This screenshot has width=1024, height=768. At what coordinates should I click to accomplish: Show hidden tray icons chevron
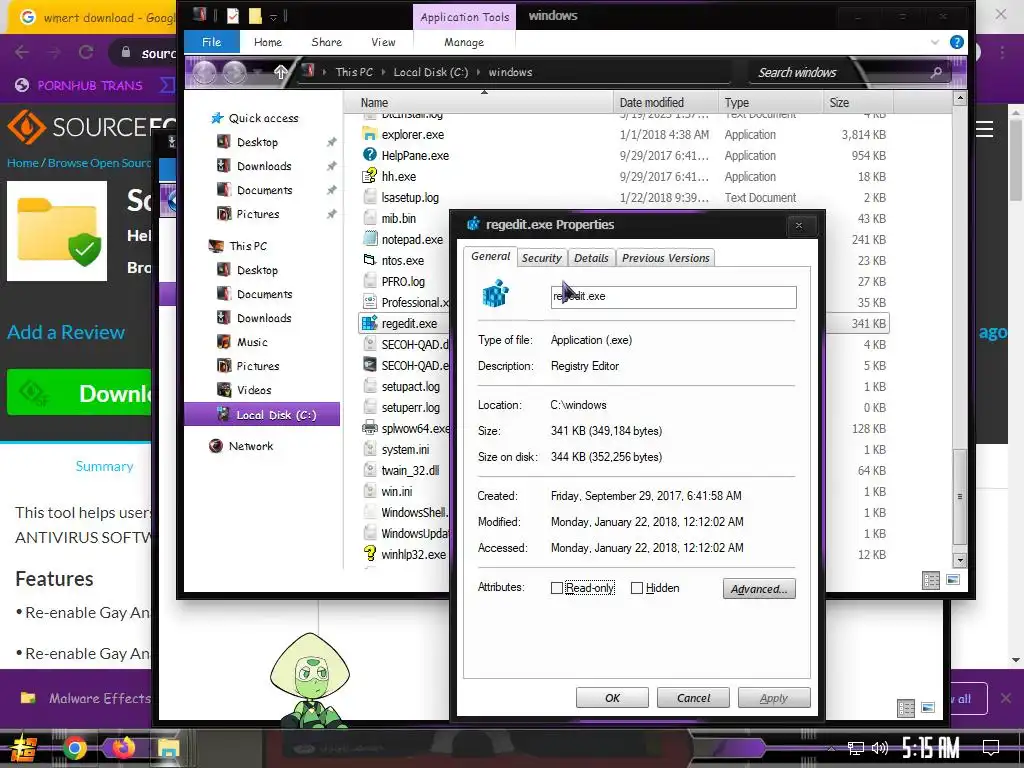(831, 748)
